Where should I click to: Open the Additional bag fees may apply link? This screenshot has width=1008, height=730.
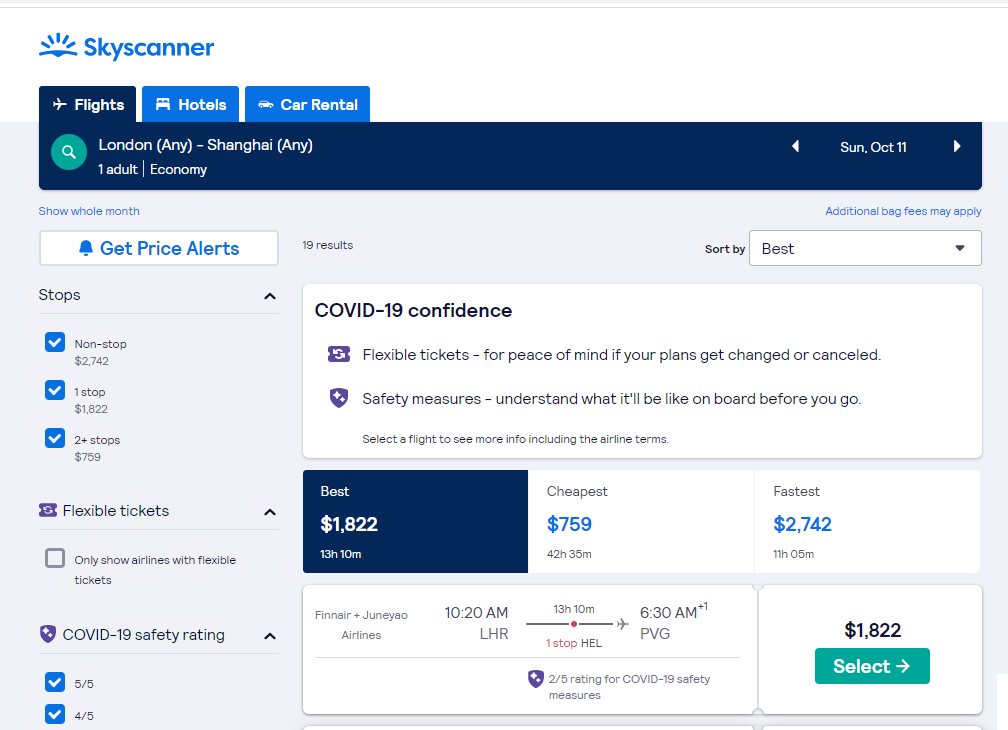click(x=903, y=211)
